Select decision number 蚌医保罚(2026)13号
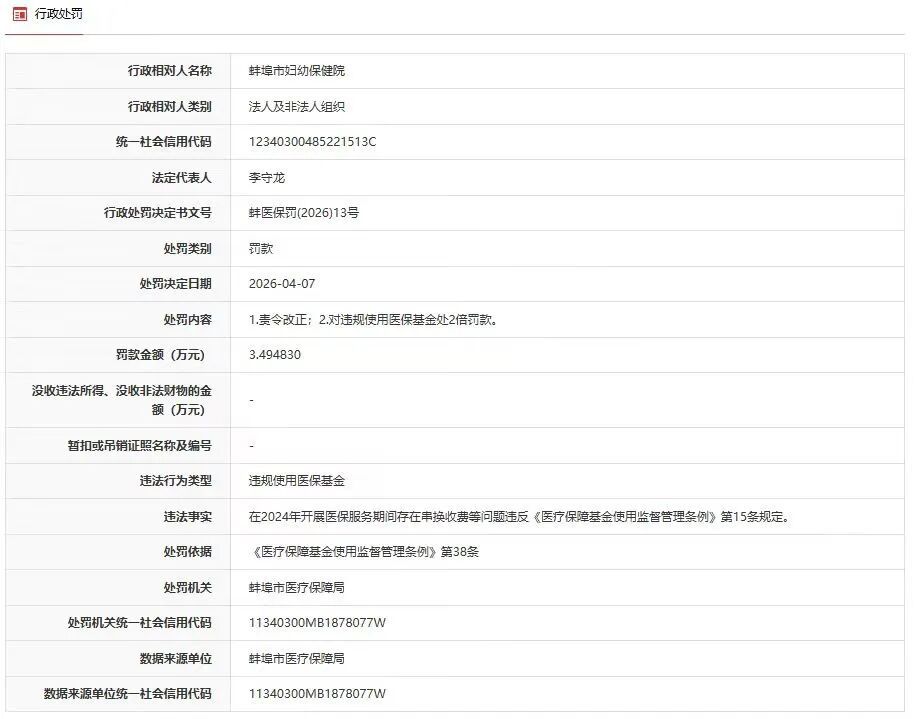The image size is (916, 719). [306, 212]
